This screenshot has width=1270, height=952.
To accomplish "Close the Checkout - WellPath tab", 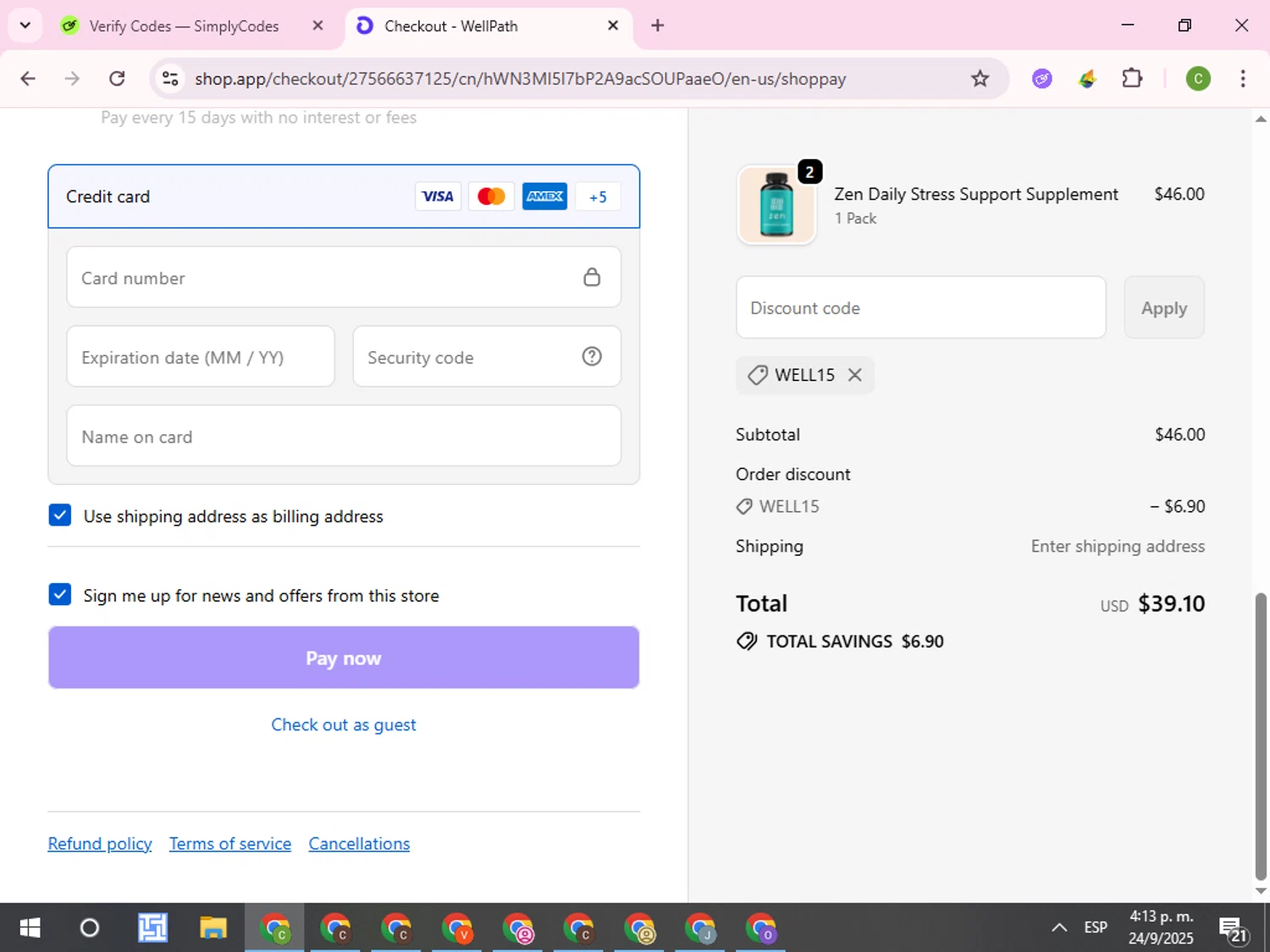I will click(613, 25).
